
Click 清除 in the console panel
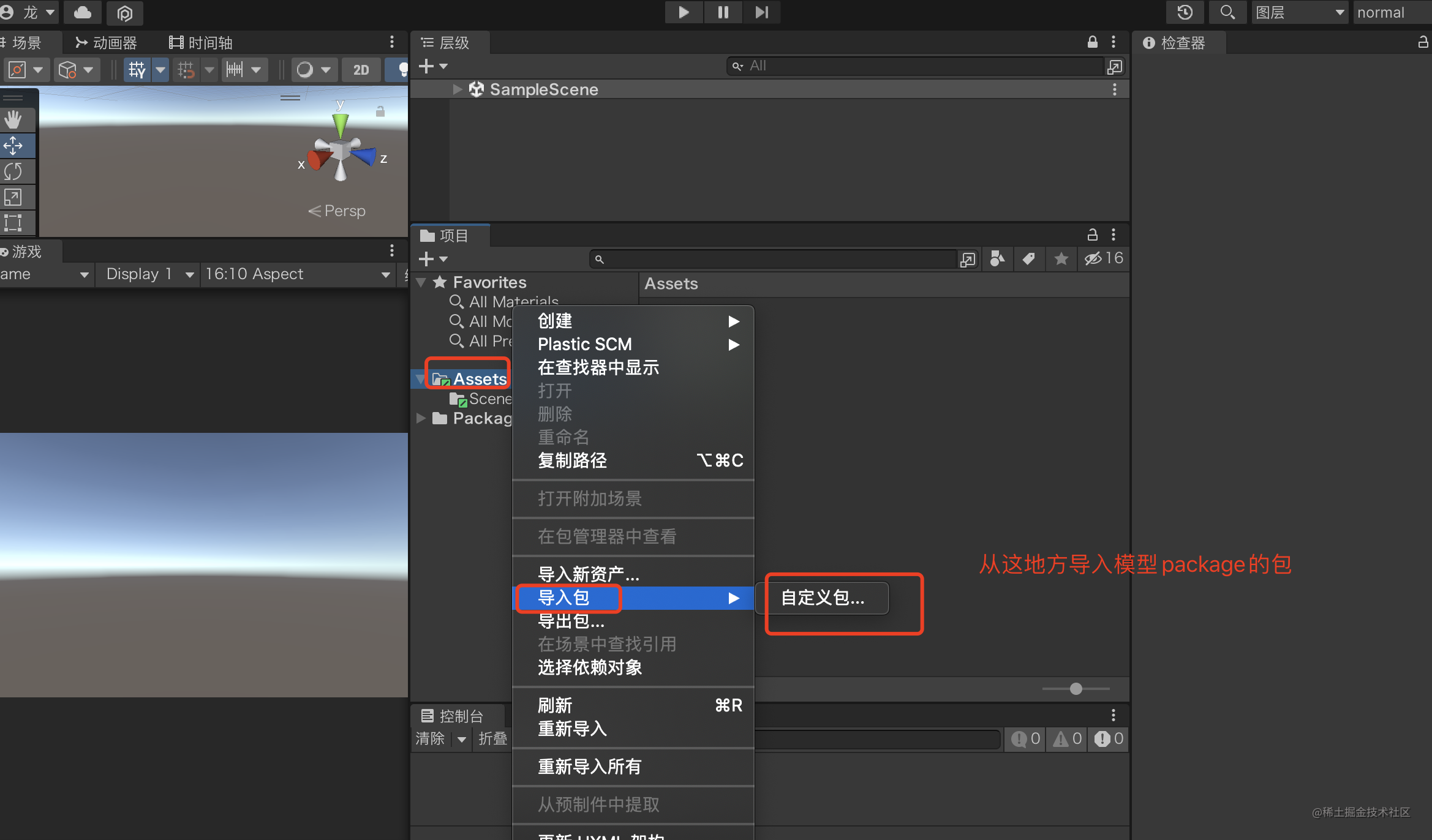pos(429,739)
